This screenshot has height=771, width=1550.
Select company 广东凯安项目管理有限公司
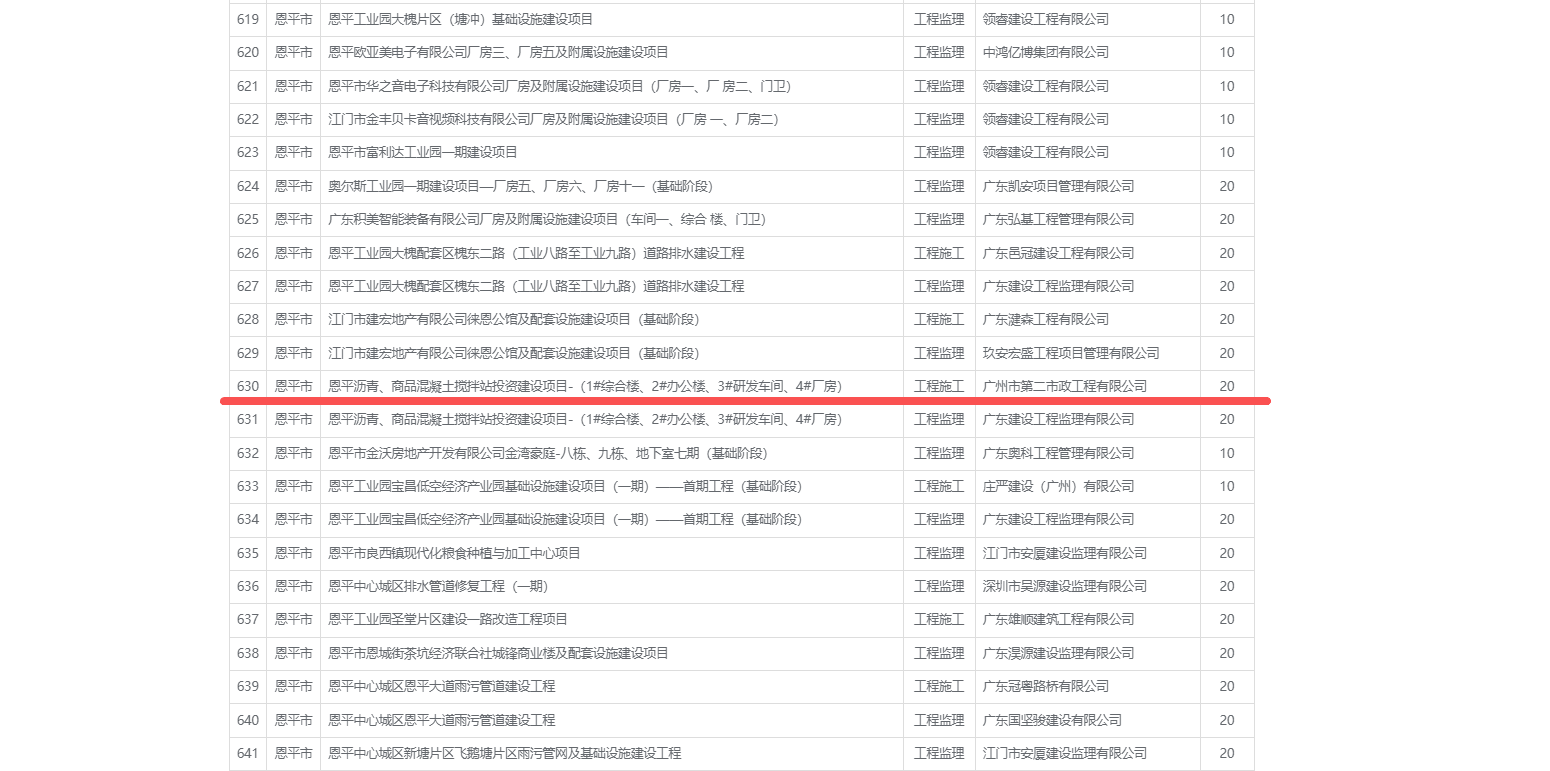point(1058,186)
